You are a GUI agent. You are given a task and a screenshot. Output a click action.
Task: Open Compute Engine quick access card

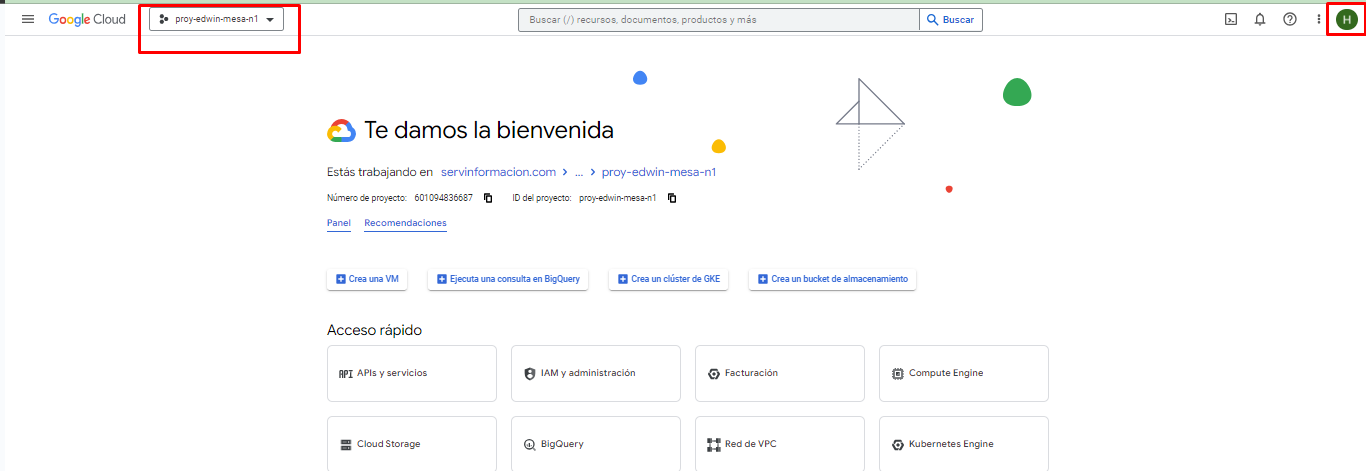coord(964,373)
